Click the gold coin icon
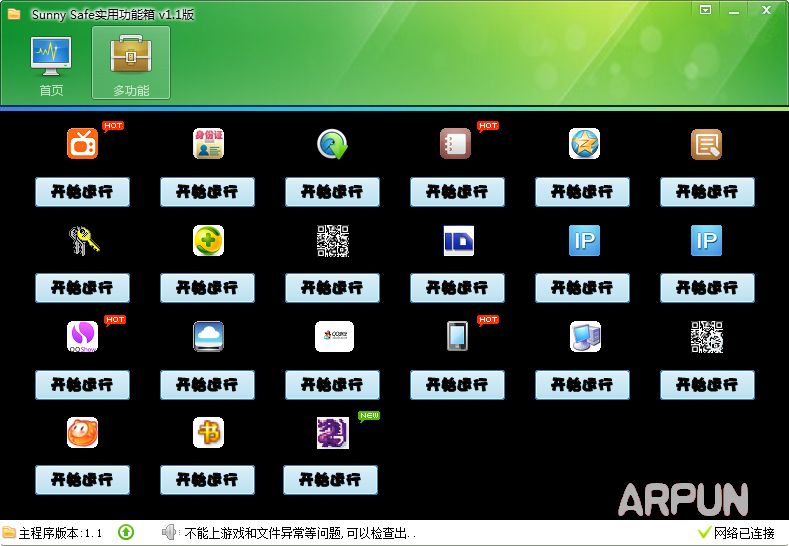Image resolution: width=789 pixels, height=546 pixels. point(208,432)
